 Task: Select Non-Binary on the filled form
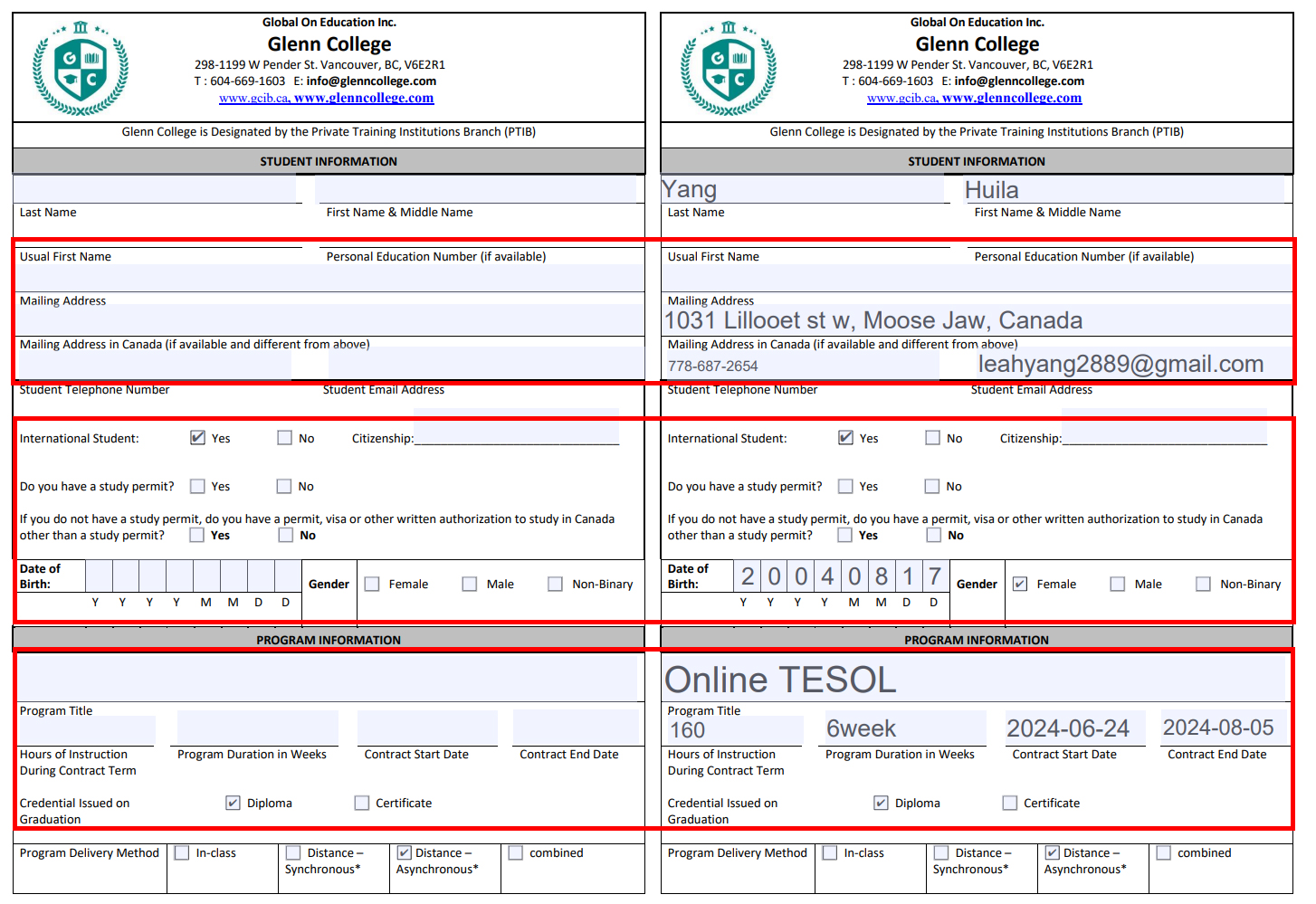pyautogui.click(x=1203, y=584)
